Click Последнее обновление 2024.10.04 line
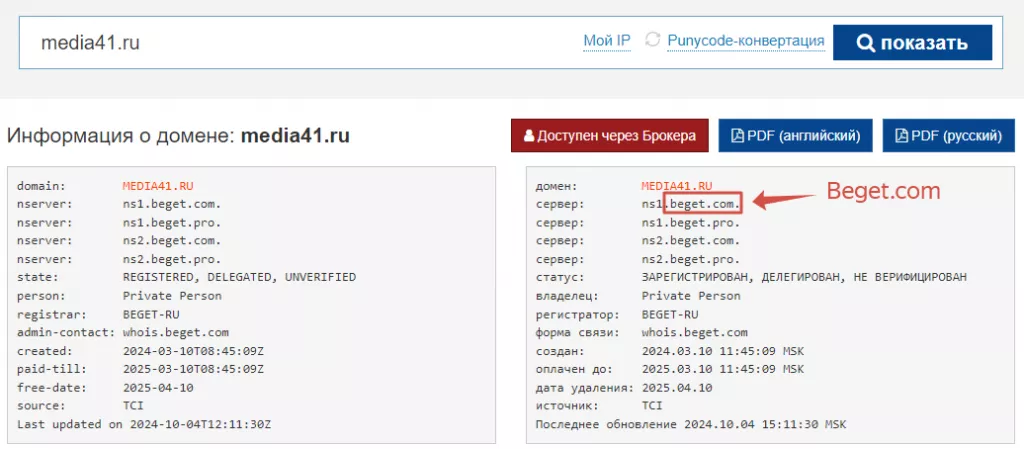The image size is (1024, 449). [691, 424]
